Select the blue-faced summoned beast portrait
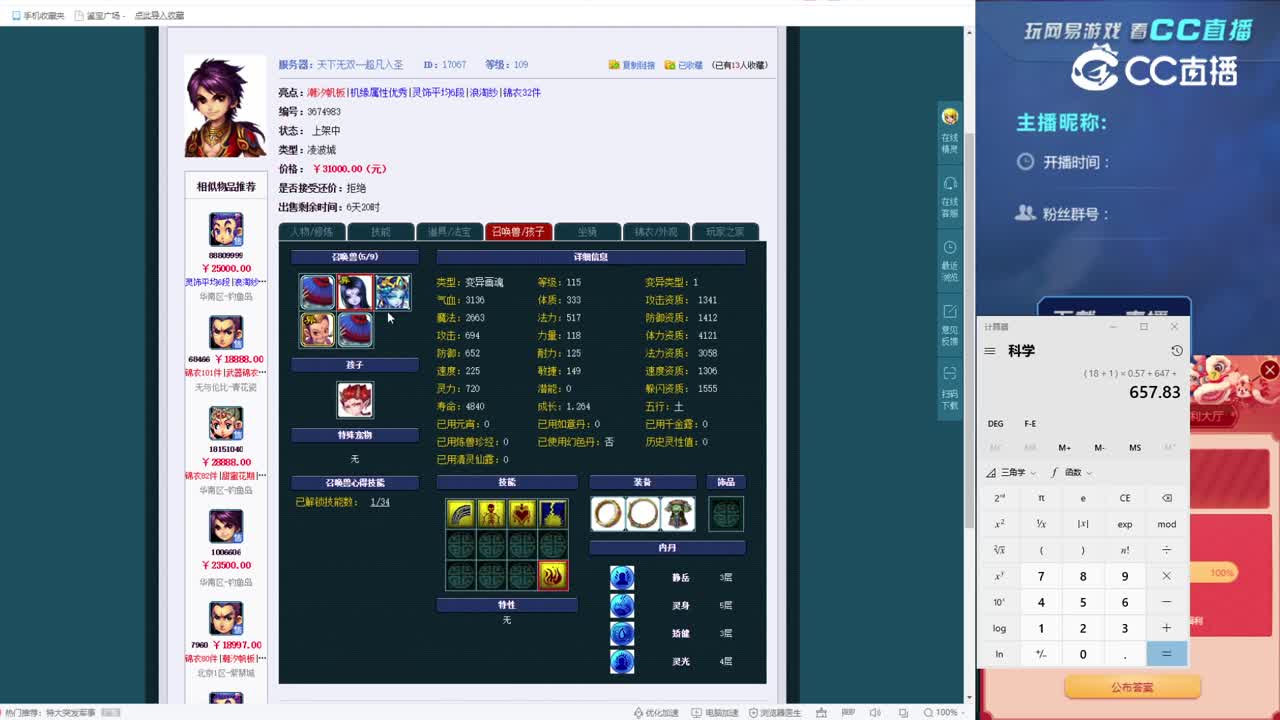The image size is (1280, 720). click(x=393, y=292)
